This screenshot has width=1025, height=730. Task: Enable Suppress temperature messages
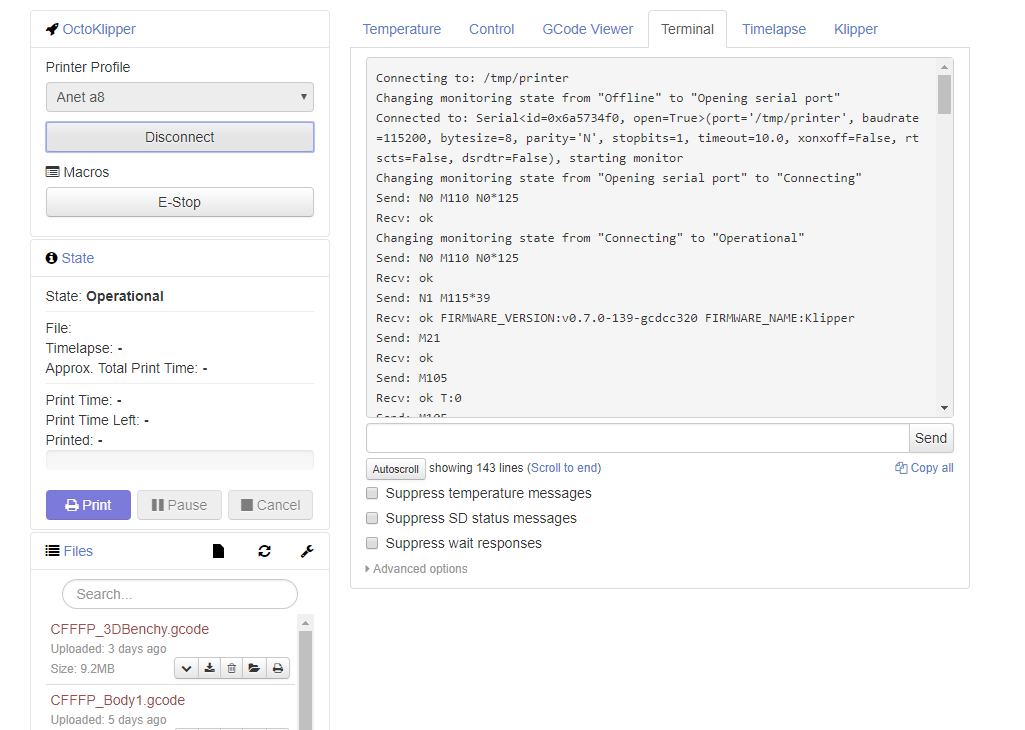[372, 493]
